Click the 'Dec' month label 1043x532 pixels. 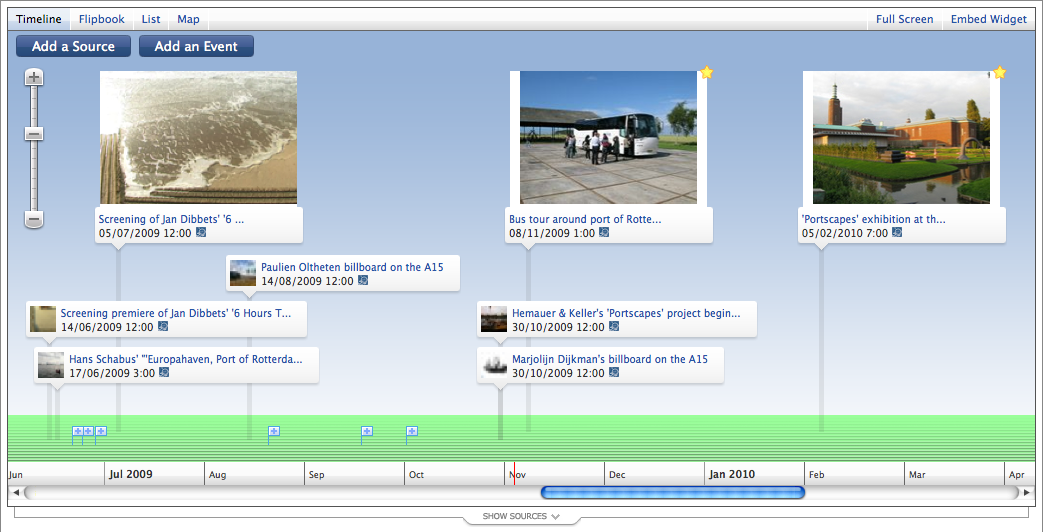coord(617,475)
